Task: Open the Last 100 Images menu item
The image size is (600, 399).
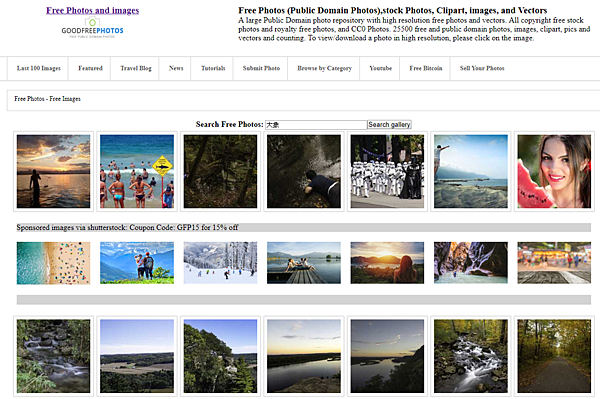Action: (x=39, y=68)
